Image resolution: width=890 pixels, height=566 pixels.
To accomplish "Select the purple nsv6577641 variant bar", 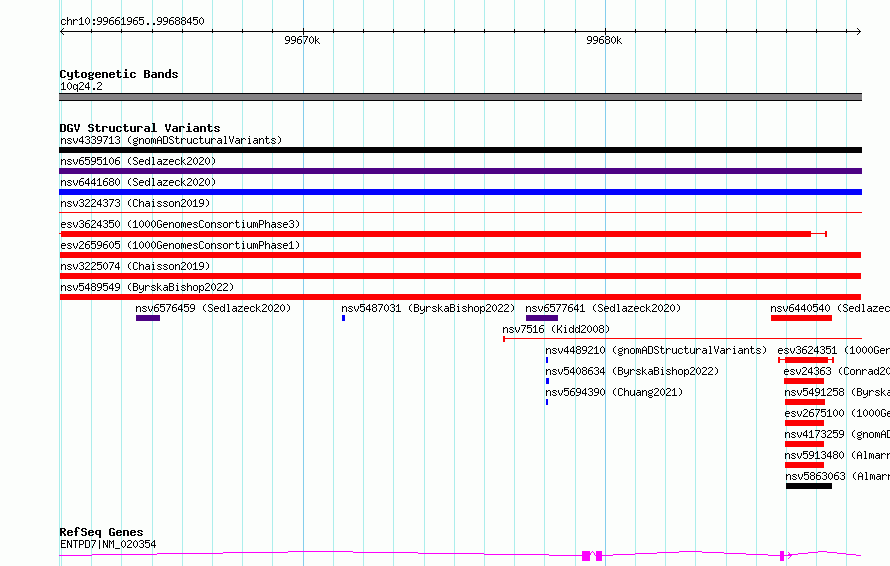I will point(542,318).
